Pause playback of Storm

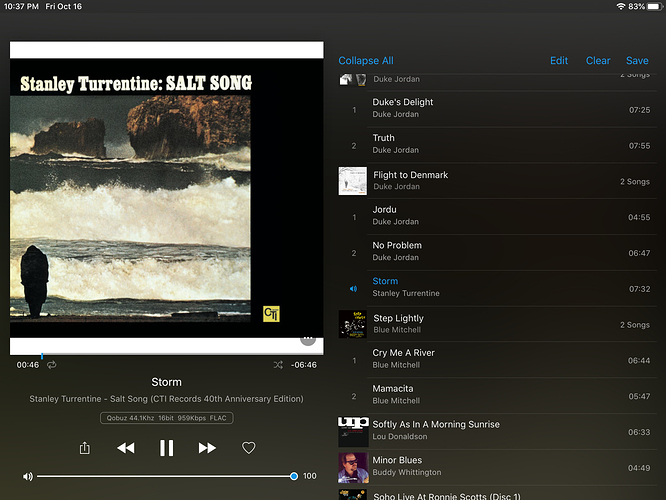[166, 448]
